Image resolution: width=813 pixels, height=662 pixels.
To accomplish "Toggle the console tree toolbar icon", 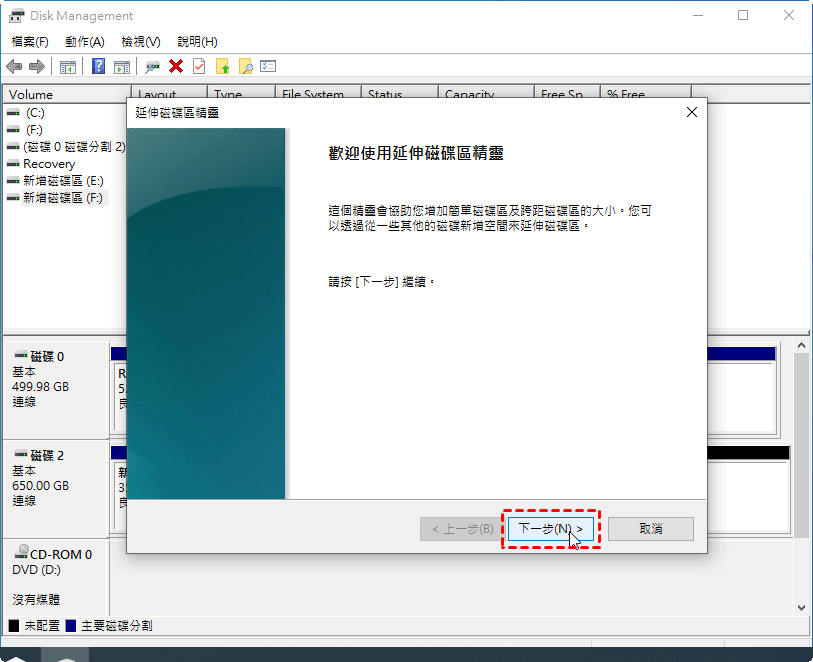I will point(67,67).
